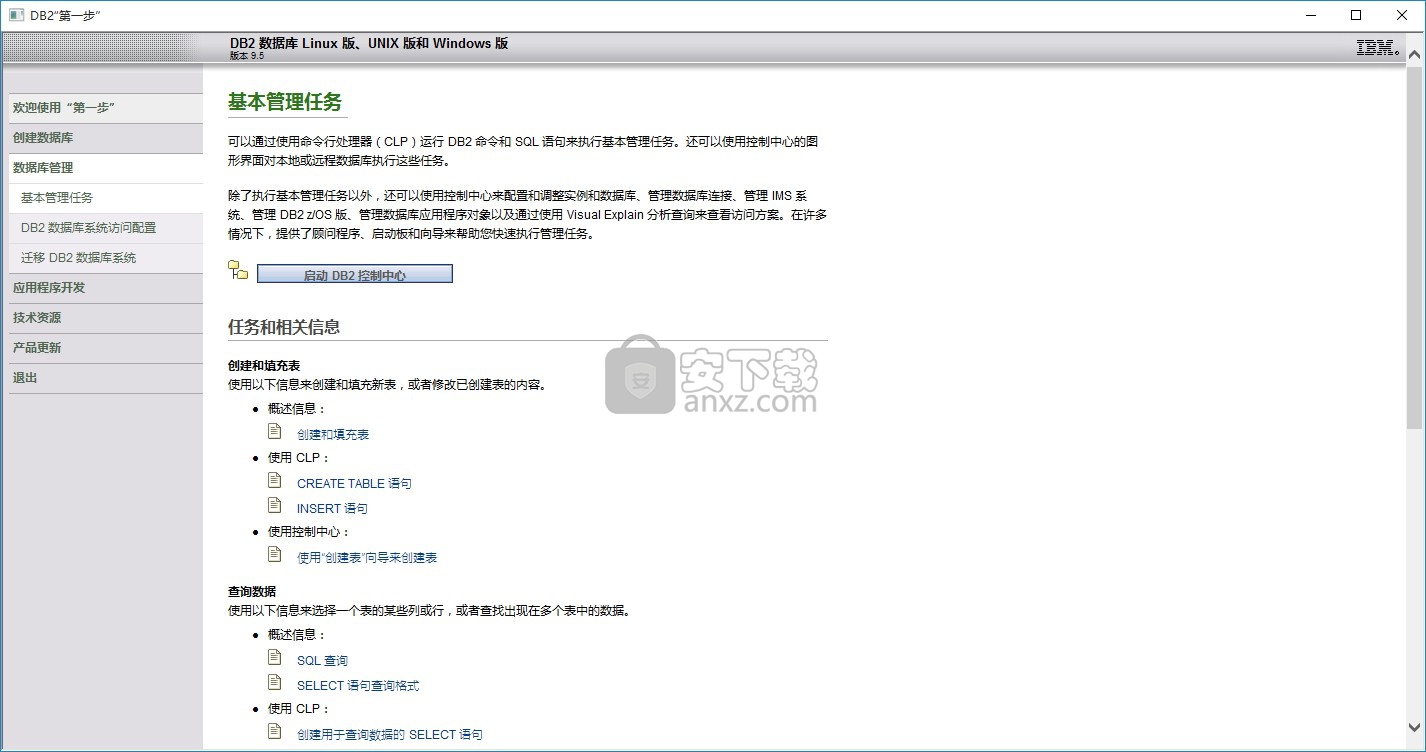Select the 基本管理任务 sidebar sub-item
Screen dimensions: 1426x752
[106, 198]
